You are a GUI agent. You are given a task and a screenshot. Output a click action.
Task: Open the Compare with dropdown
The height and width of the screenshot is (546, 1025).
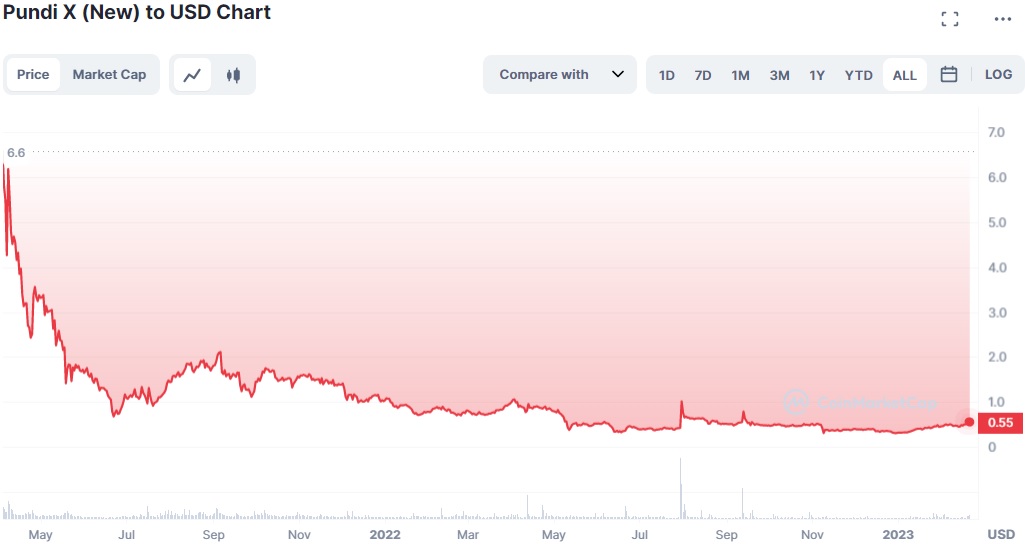click(x=560, y=75)
